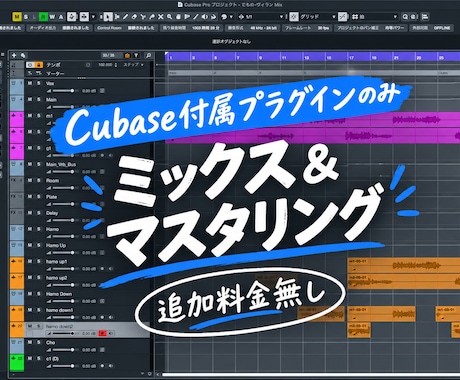Open track presets icon beside Add Track
Image resolution: width=460 pixels, height=380 pixels.
23,55
